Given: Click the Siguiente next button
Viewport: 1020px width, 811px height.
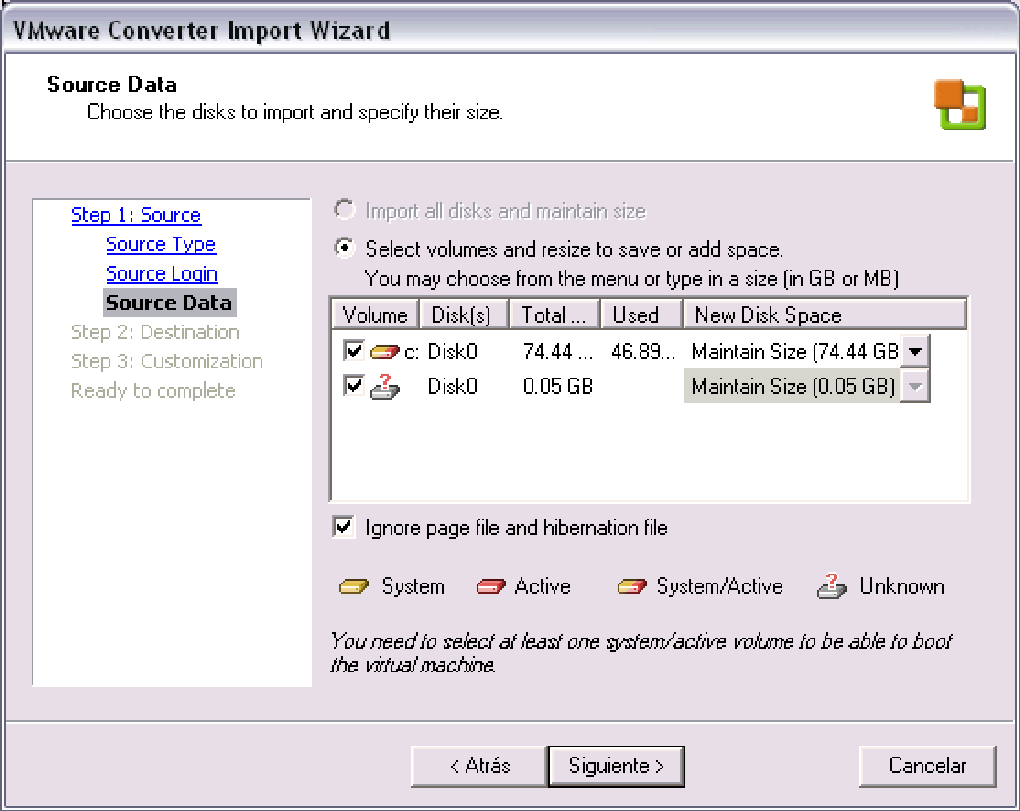Looking at the screenshot, I should coord(616,766).
